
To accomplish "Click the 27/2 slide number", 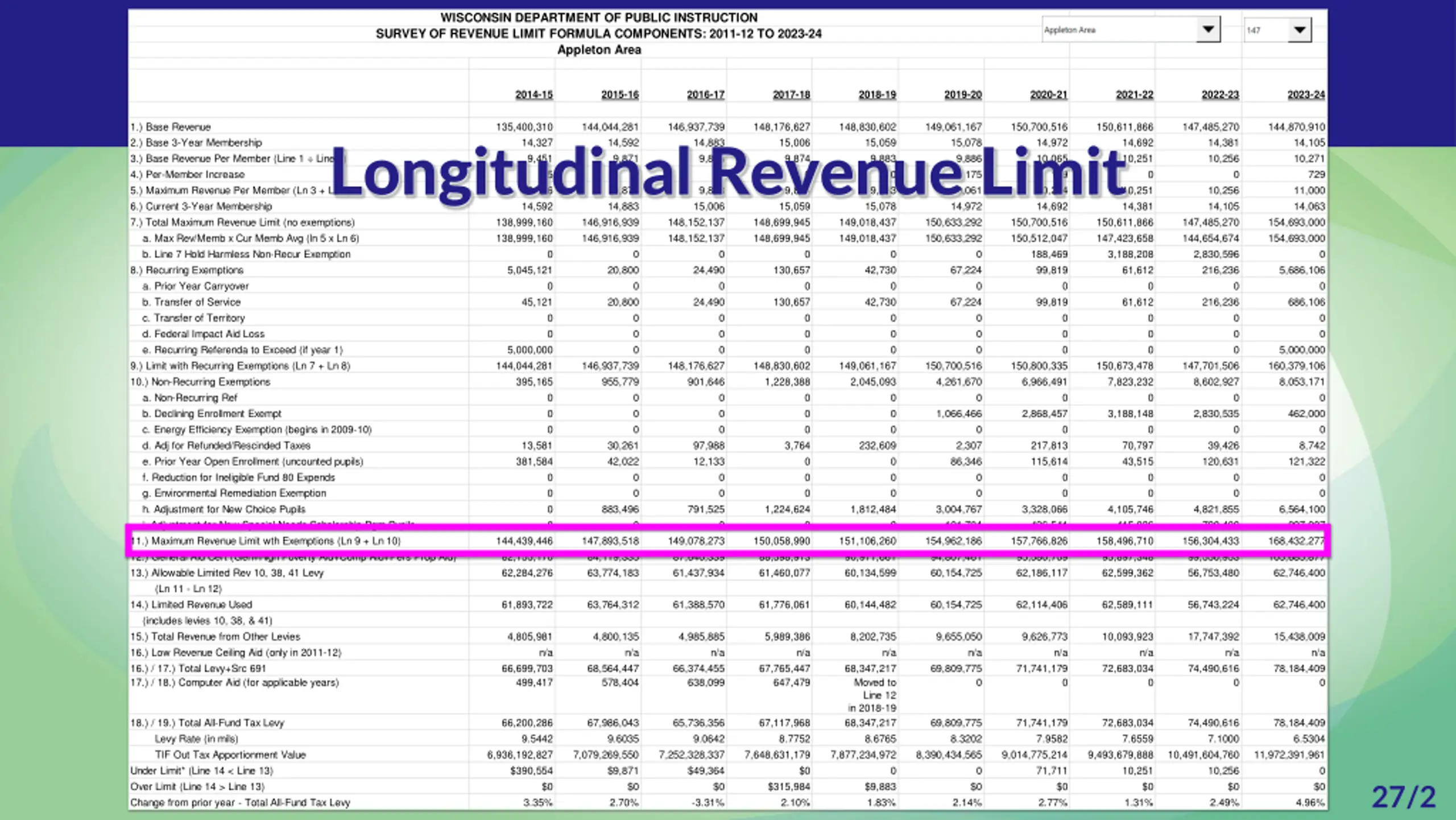I will tap(1404, 797).
